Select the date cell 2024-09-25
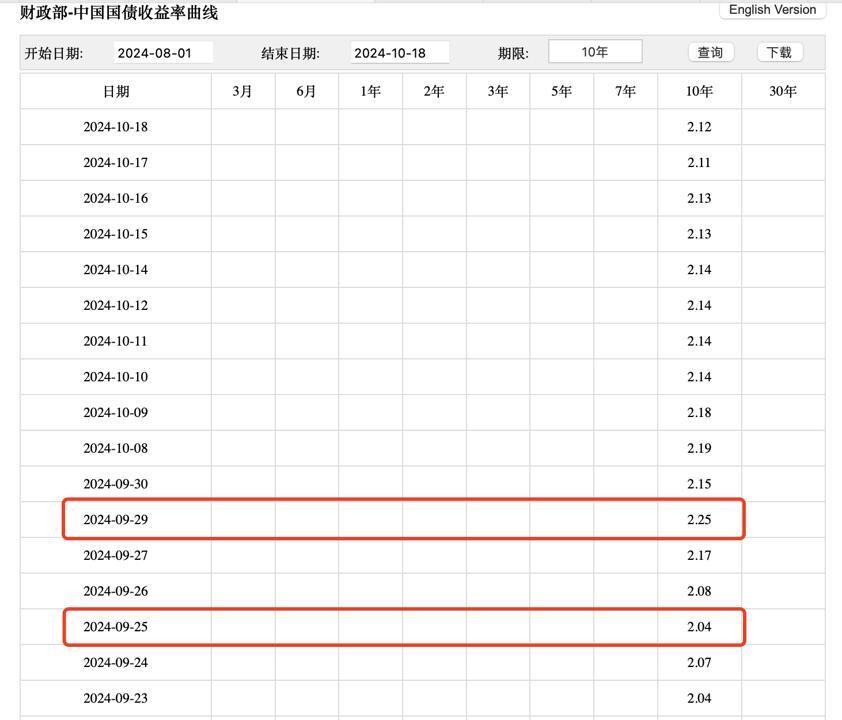Image resolution: width=842 pixels, height=720 pixels. pyautogui.click(x=115, y=627)
